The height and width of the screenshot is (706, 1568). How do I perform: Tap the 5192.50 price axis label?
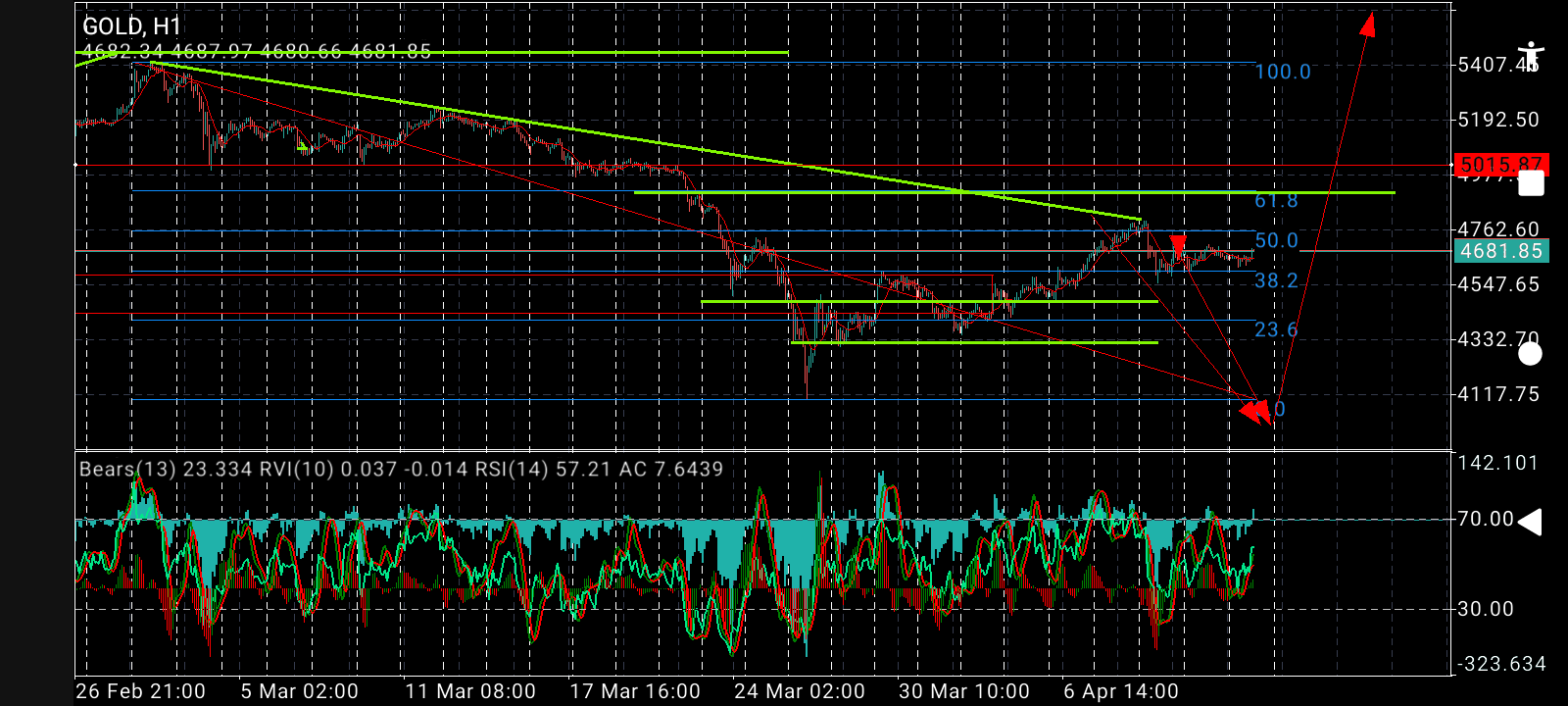[1498, 120]
